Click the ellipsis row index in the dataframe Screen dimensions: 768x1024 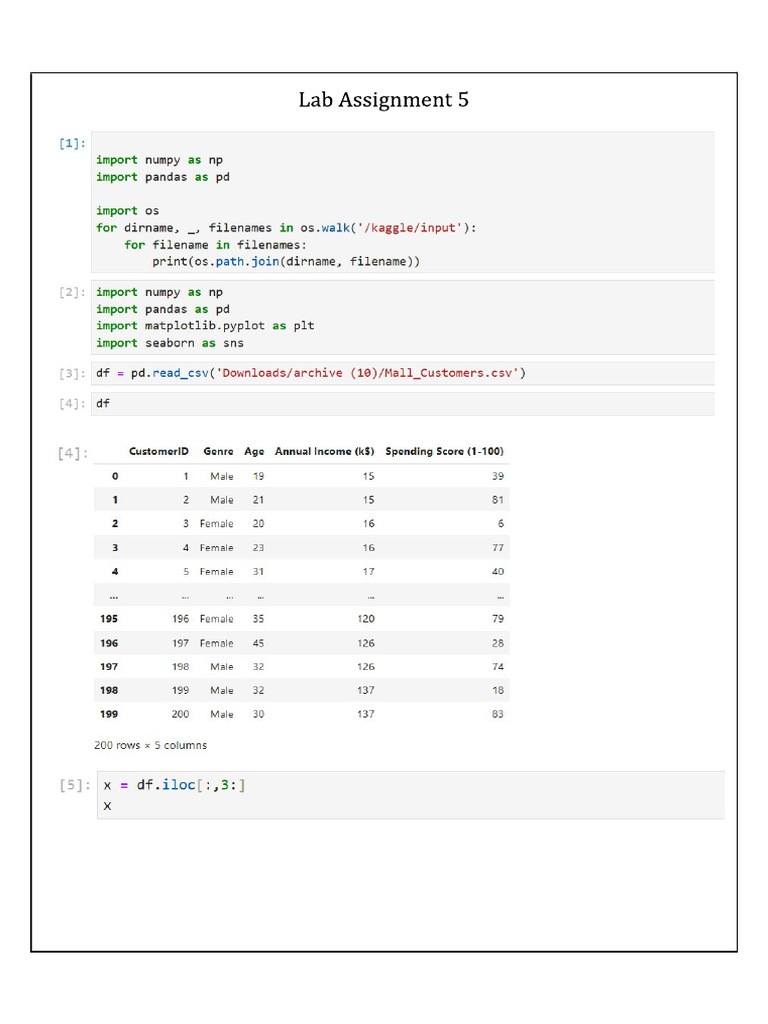tap(114, 596)
